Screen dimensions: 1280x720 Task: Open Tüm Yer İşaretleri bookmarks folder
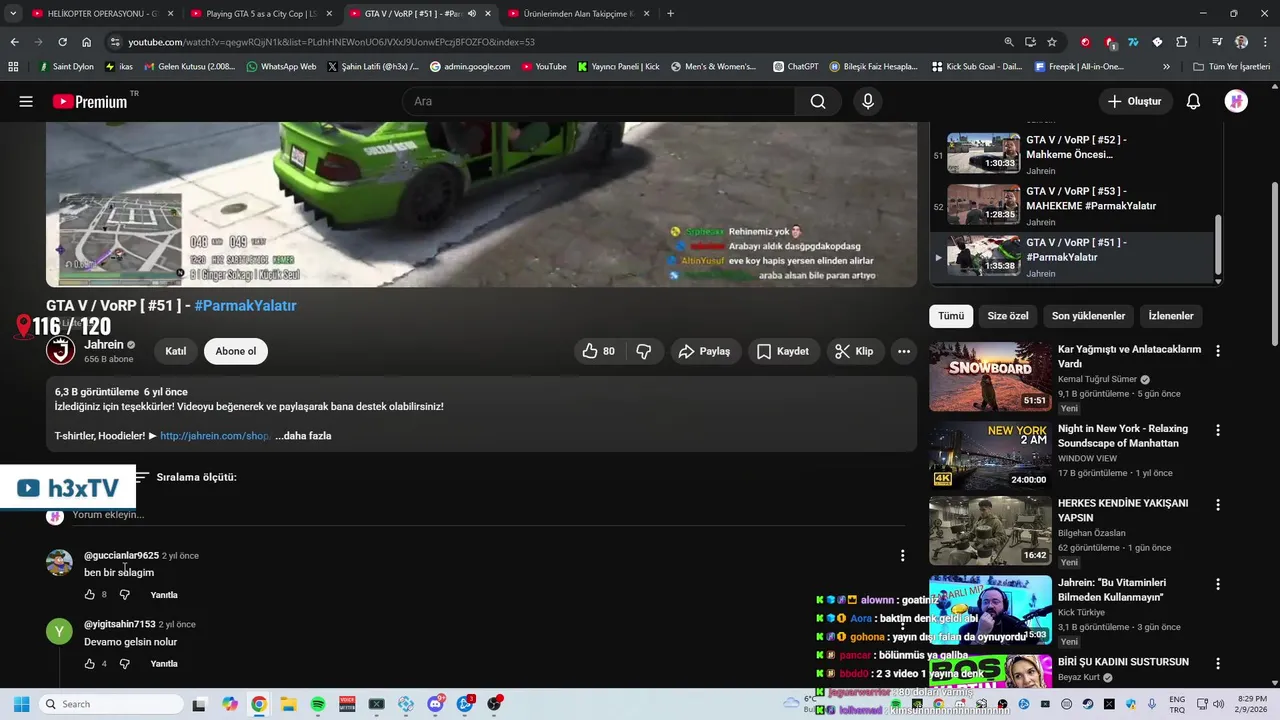tap(1232, 67)
